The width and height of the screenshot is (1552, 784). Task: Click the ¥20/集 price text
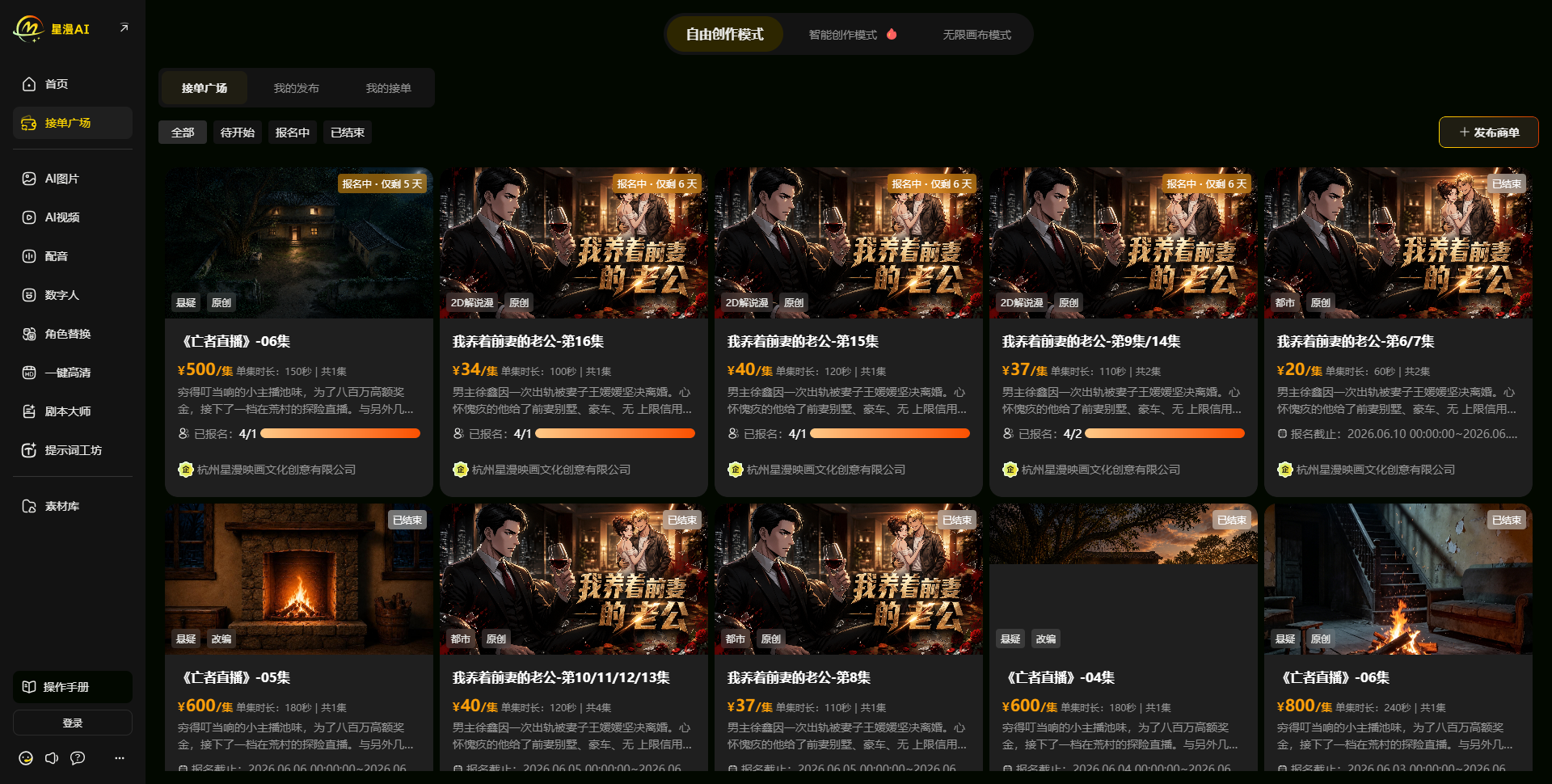point(1300,370)
